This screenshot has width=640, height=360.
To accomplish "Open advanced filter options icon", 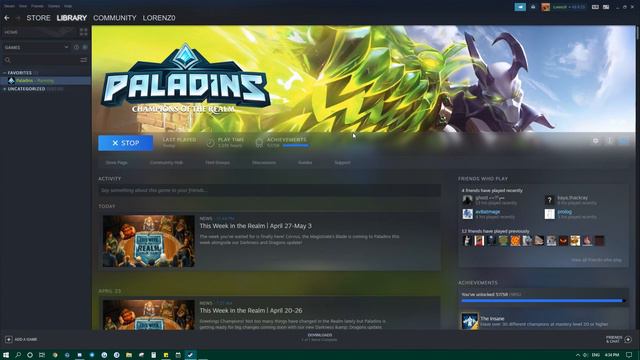I will pyautogui.click(x=84, y=60).
